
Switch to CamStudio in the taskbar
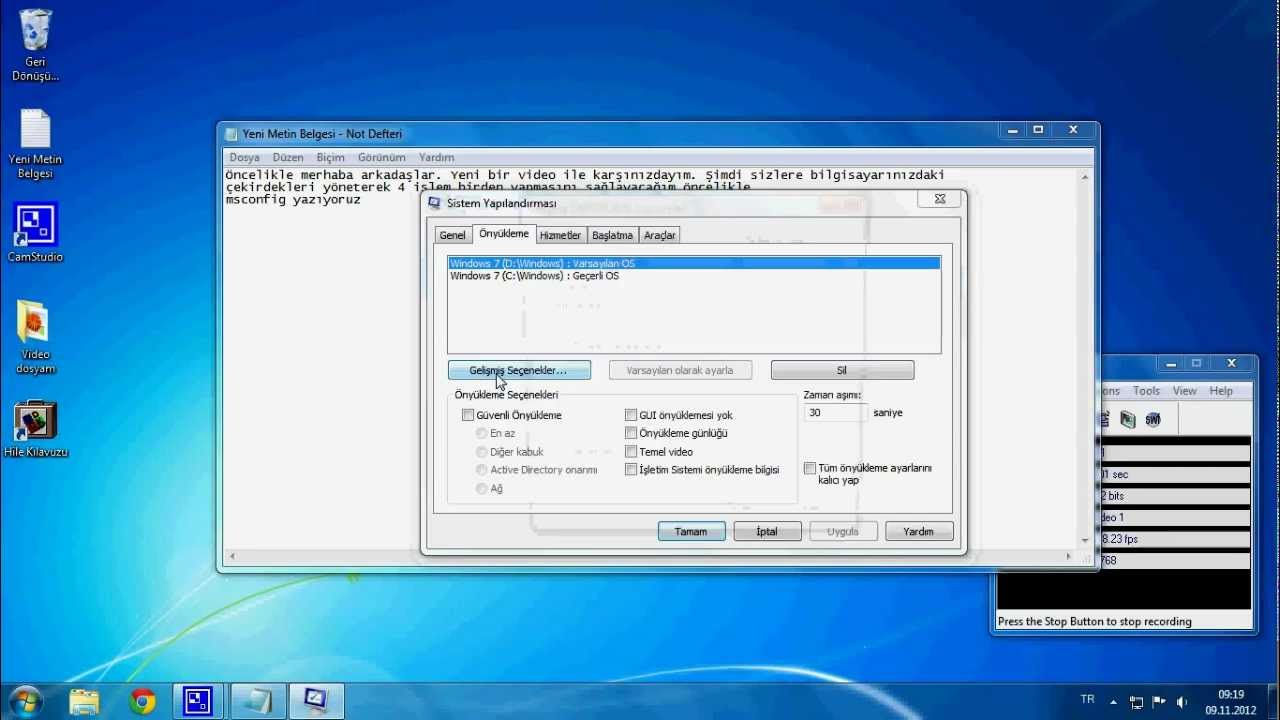point(200,701)
